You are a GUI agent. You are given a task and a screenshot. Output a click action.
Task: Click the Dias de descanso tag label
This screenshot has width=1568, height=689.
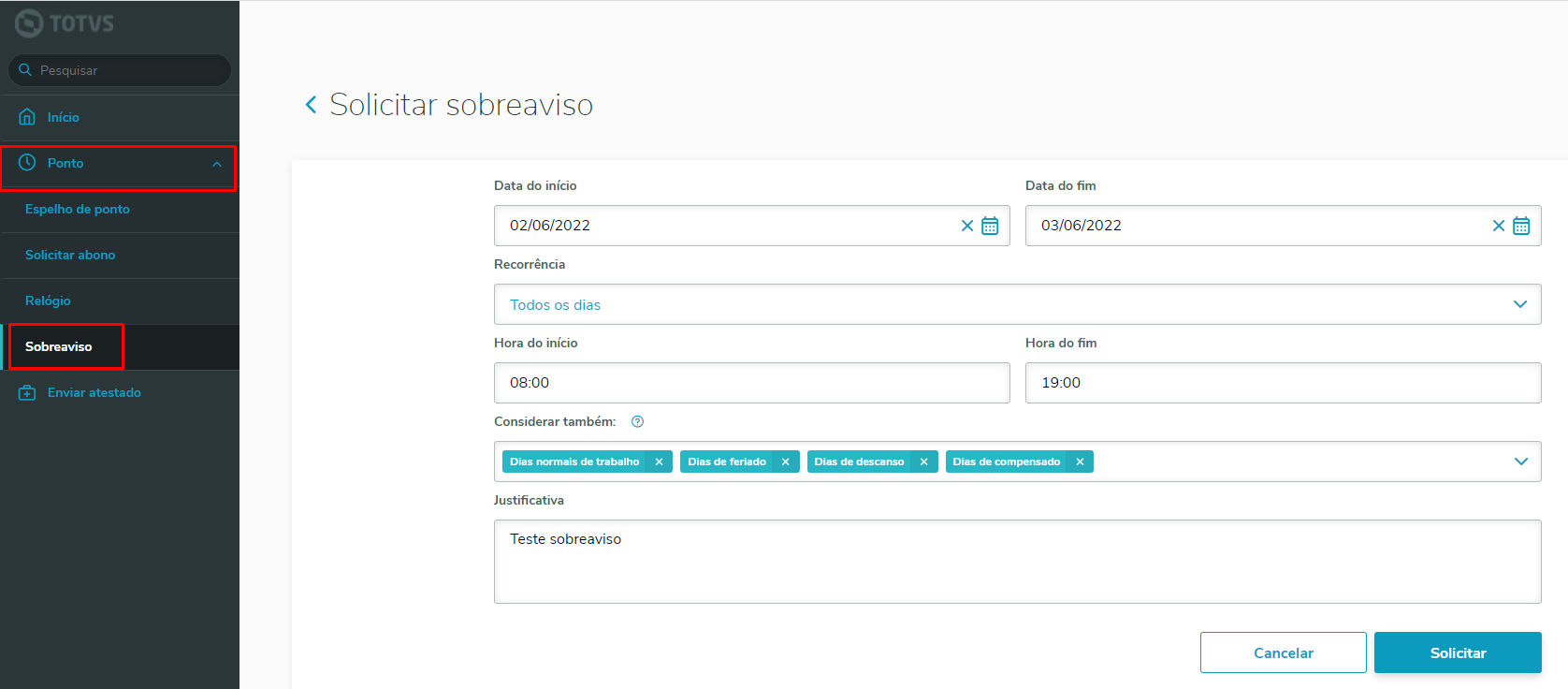859,462
